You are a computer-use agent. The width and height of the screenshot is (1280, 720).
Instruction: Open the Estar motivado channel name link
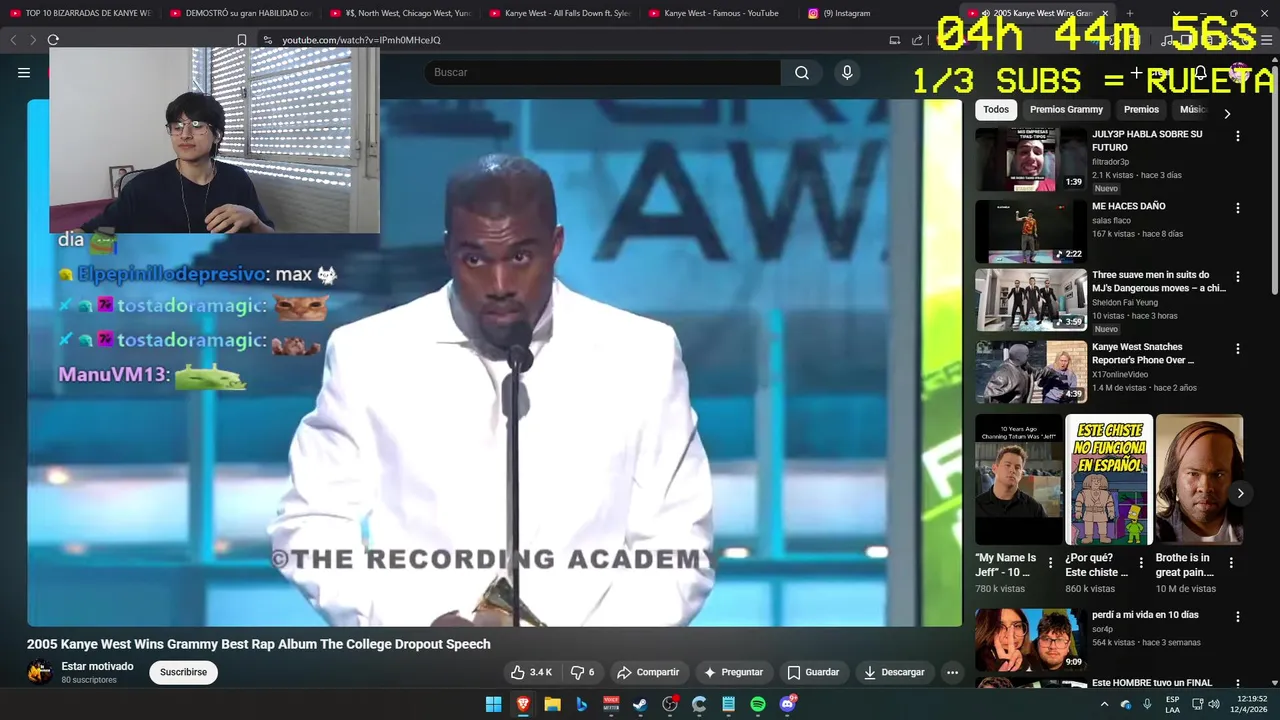coord(97,666)
